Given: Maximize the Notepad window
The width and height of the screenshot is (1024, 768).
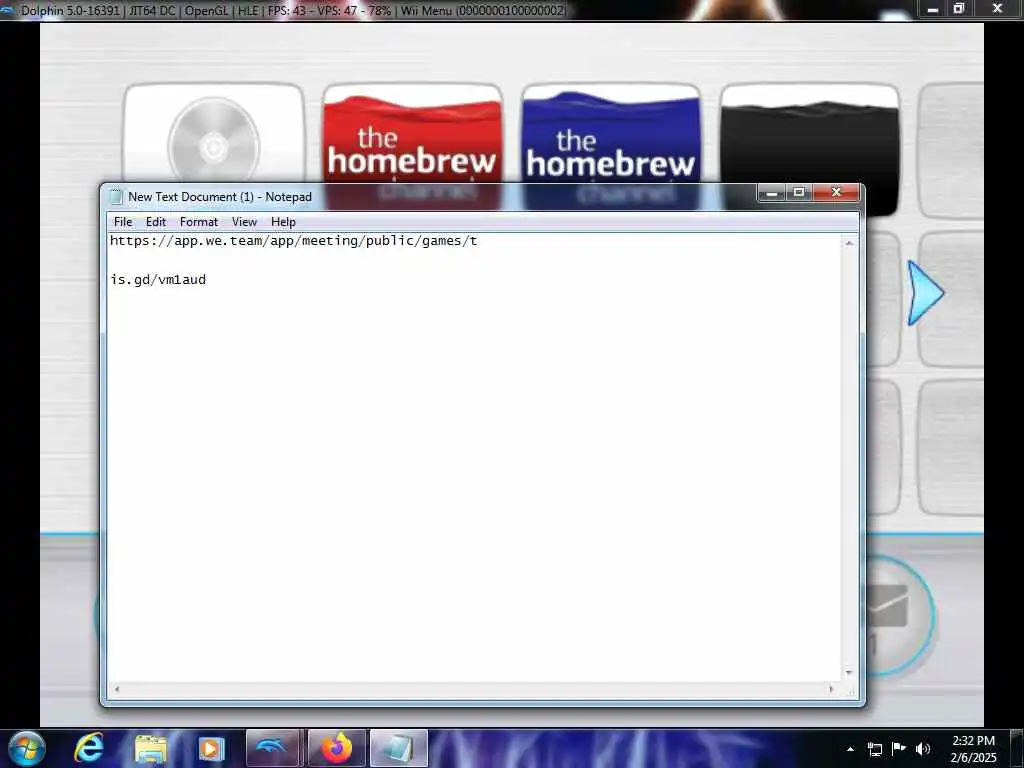Looking at the screenshot, I should [798, 192].
